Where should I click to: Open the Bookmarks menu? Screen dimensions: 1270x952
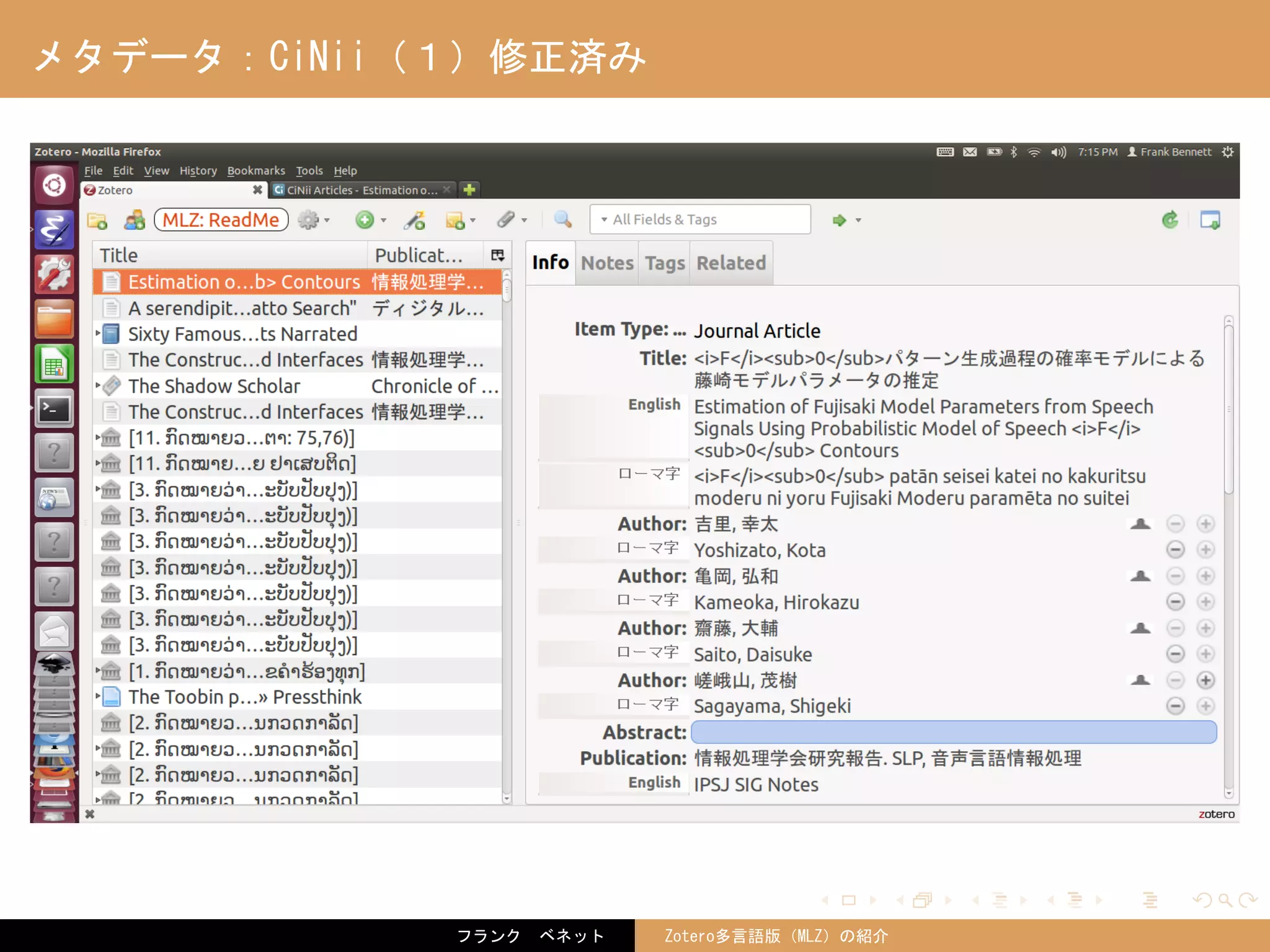click(256, 170)
